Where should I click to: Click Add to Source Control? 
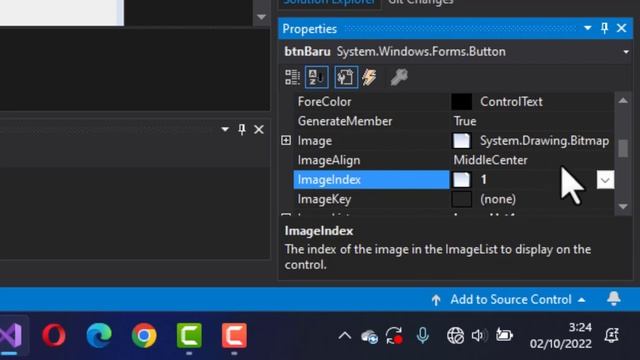click(510, 300)
